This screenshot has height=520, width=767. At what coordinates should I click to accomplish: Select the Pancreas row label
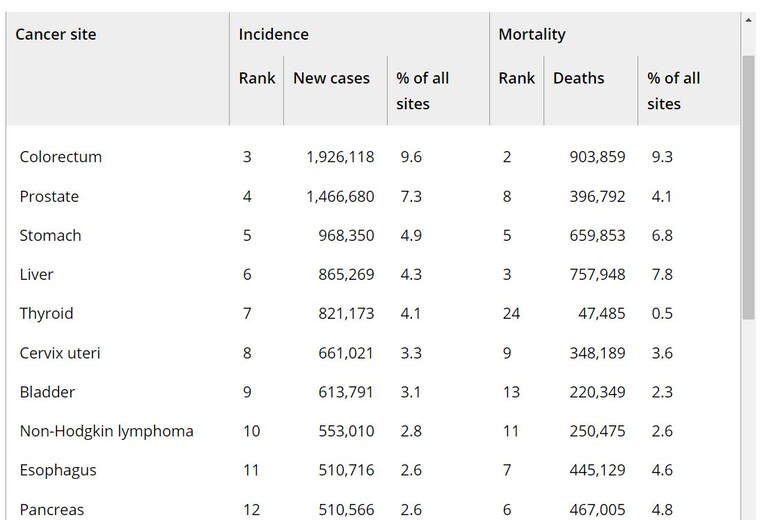[x=51, y=510]
